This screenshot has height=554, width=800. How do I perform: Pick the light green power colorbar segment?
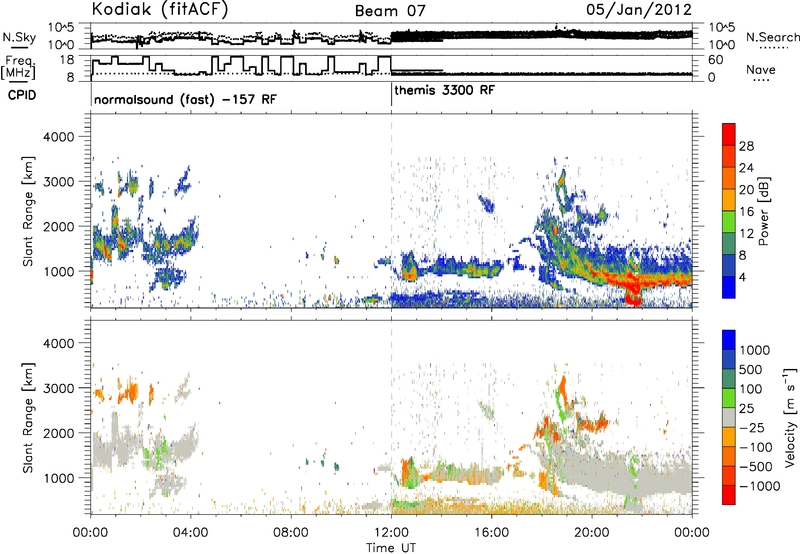(729, 222)
